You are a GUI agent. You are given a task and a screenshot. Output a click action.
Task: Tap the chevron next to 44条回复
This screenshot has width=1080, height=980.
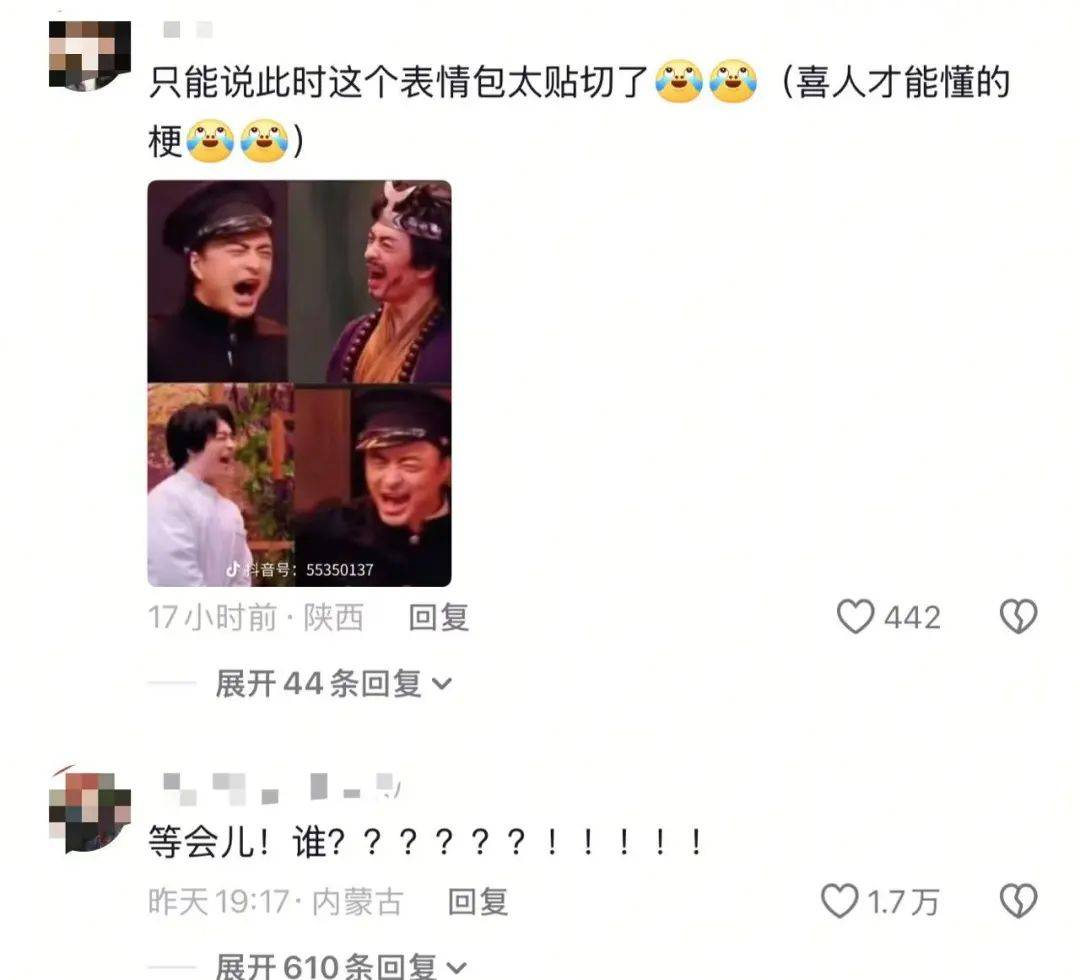(442, 684)
